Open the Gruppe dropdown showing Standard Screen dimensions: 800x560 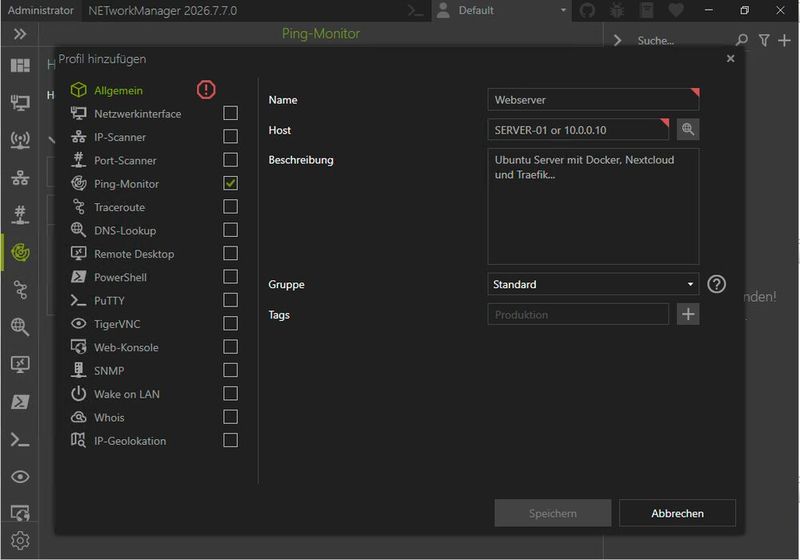pos(593,284)
